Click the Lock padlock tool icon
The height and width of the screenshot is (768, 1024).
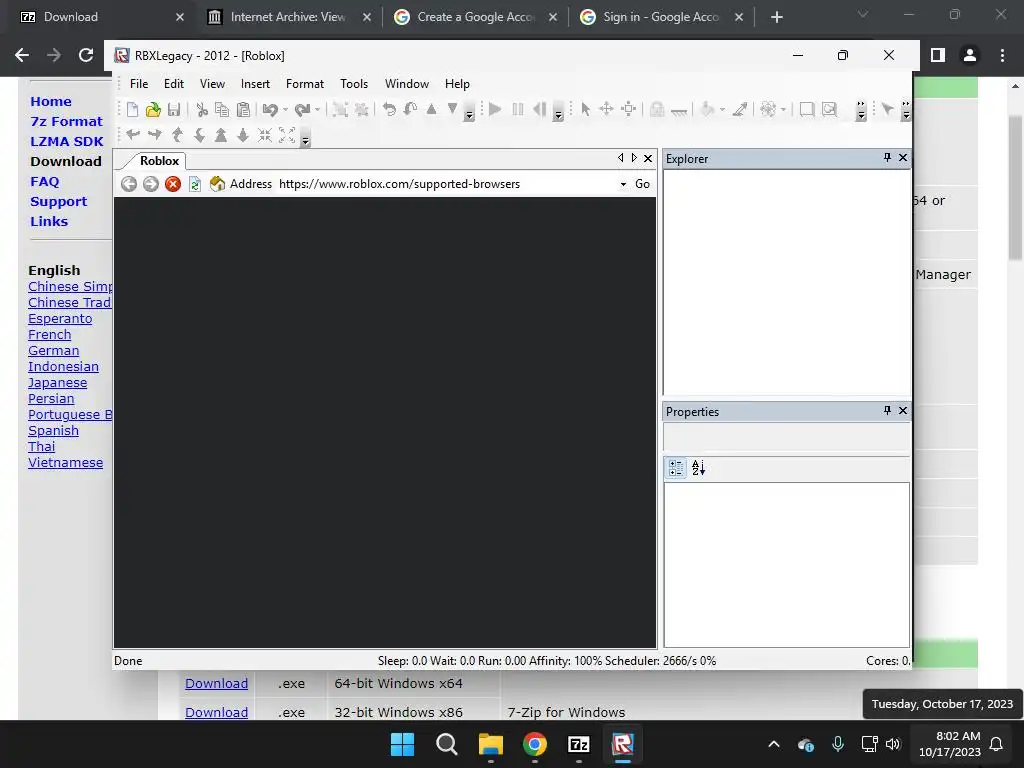(657, 110)
